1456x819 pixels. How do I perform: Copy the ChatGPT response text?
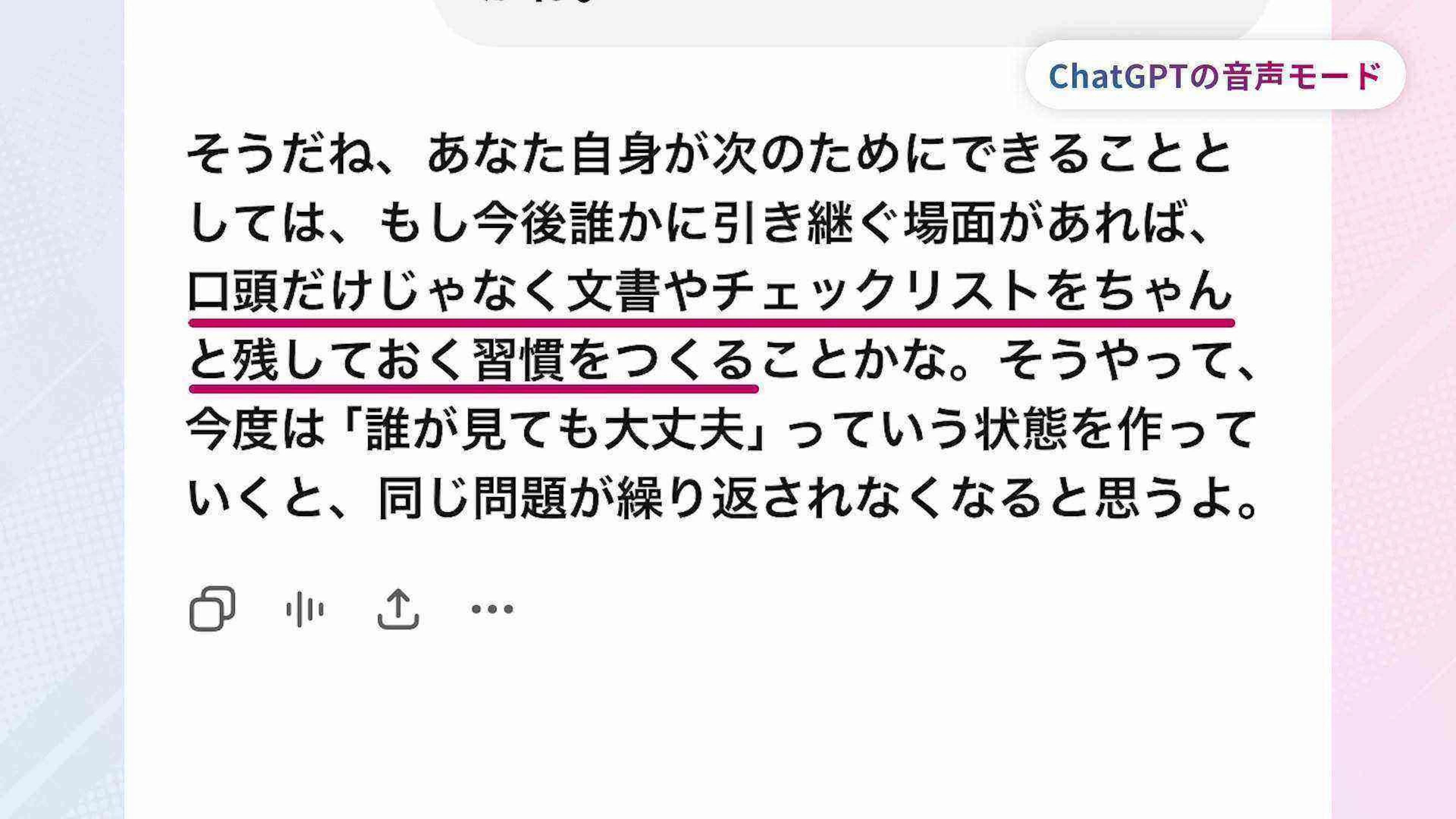pos(212,609)
